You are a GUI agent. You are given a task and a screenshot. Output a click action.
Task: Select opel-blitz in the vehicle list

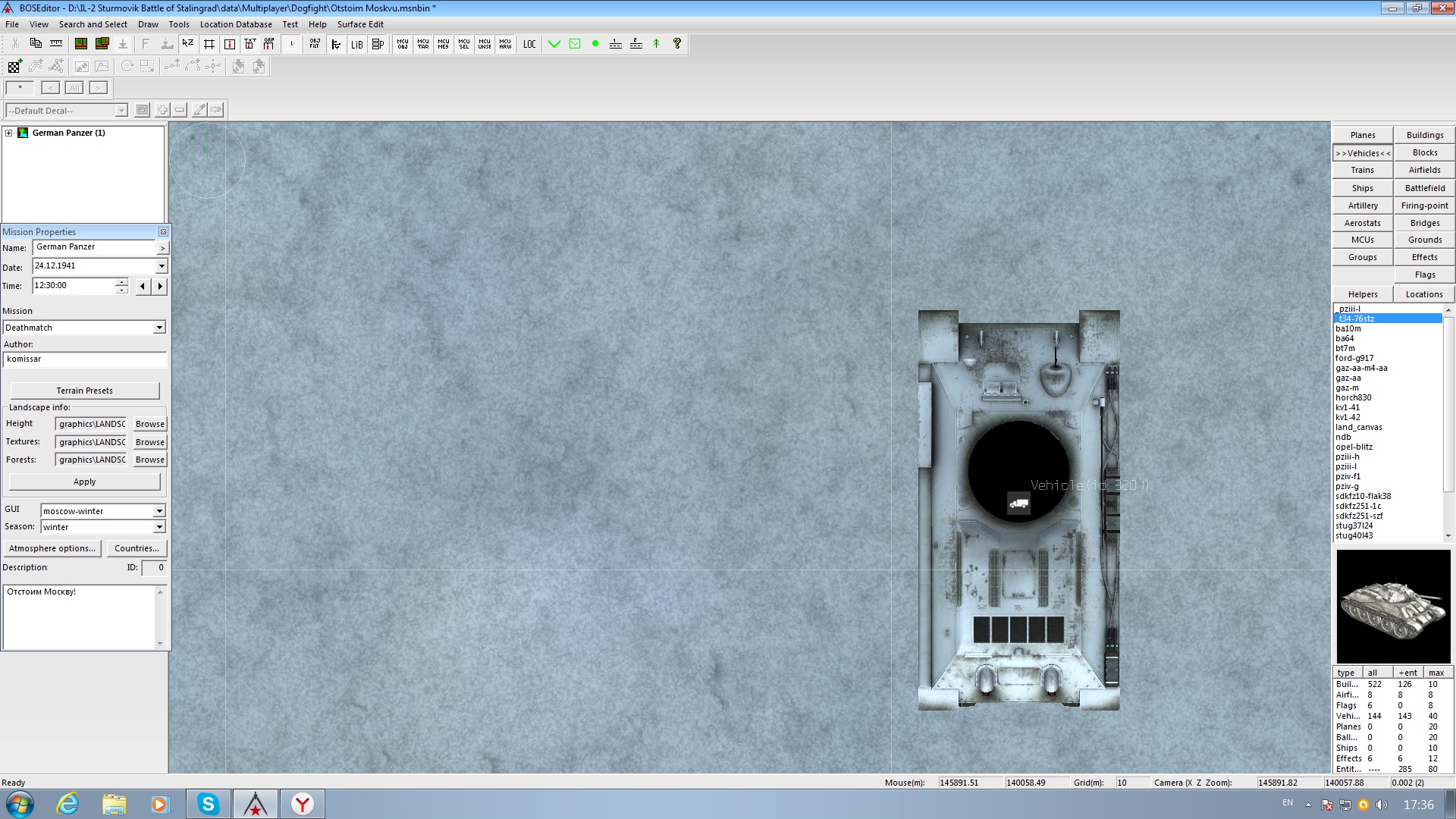coord(1354,447)
